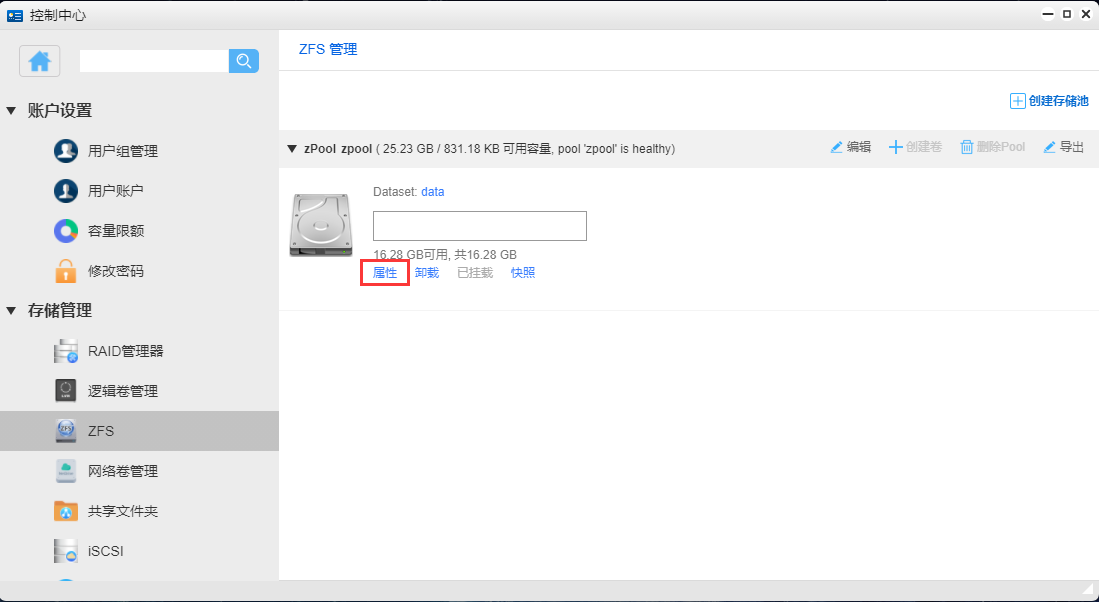Select RAID管理器 in the sidebar
This screenshot has width=1099, height=602.
point(125,351)
